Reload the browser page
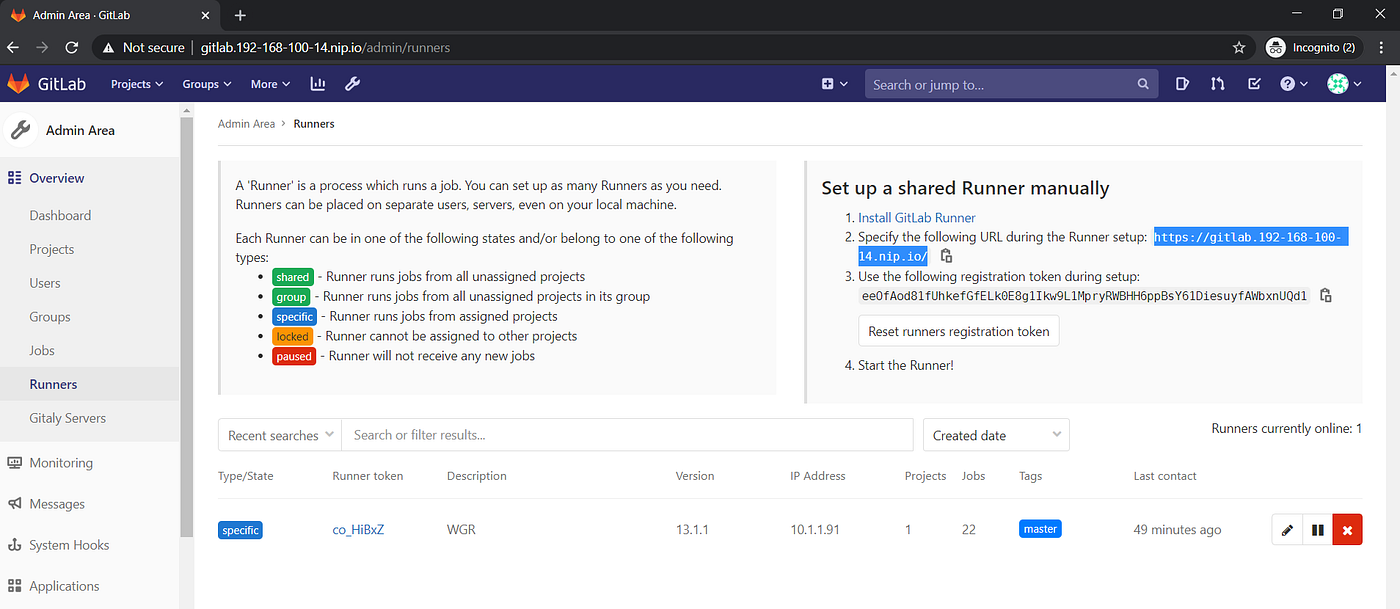The width and height of the screenshot is (1400, 609). pyautogui.click(x=72, y=47)
